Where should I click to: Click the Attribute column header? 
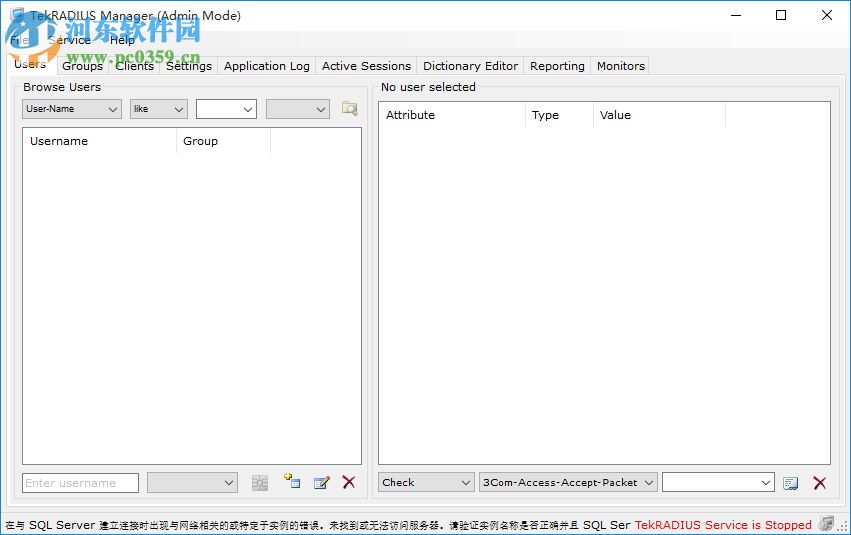click(452, 115)
